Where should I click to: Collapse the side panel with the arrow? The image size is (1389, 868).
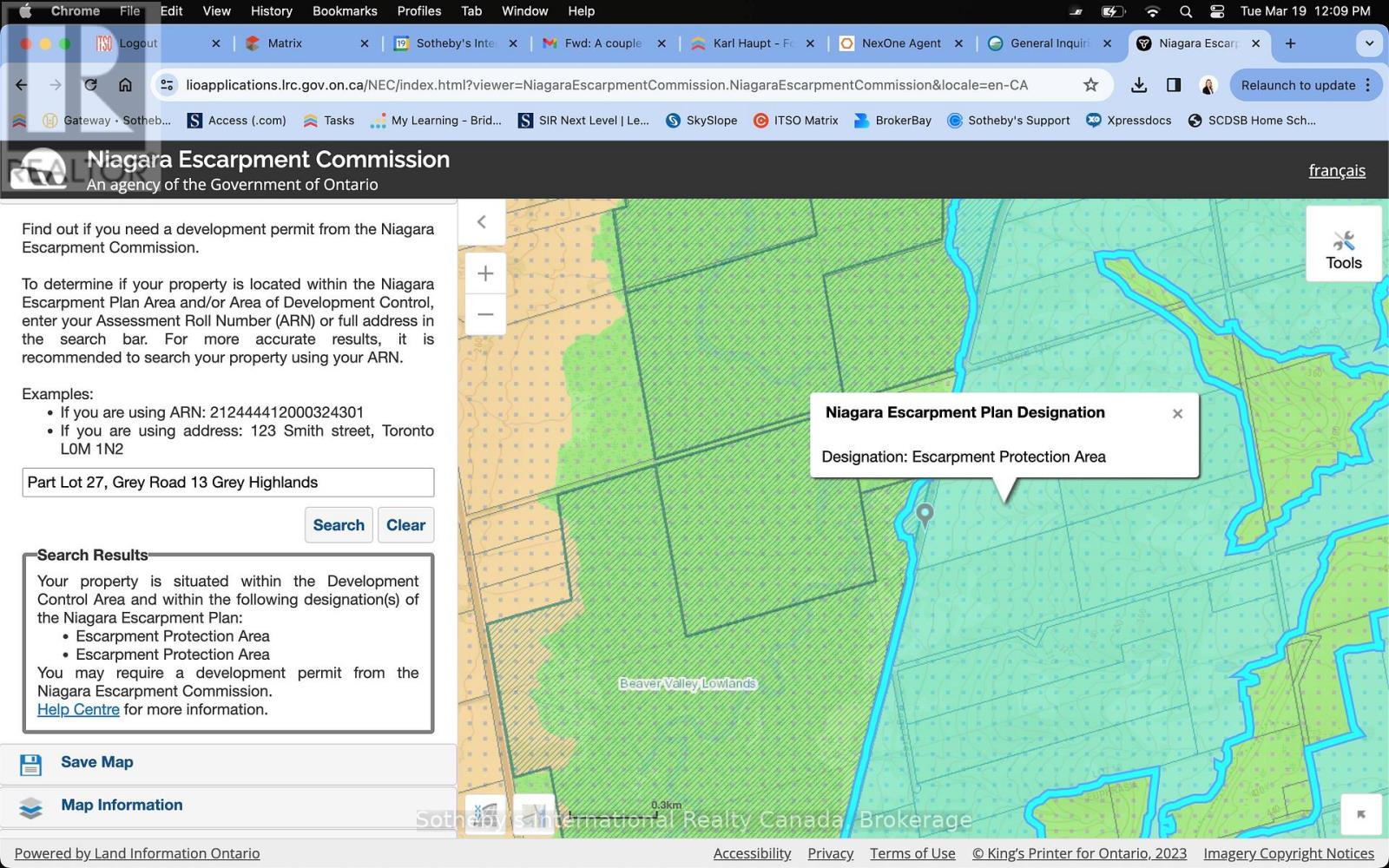click(x=481, y=222)
